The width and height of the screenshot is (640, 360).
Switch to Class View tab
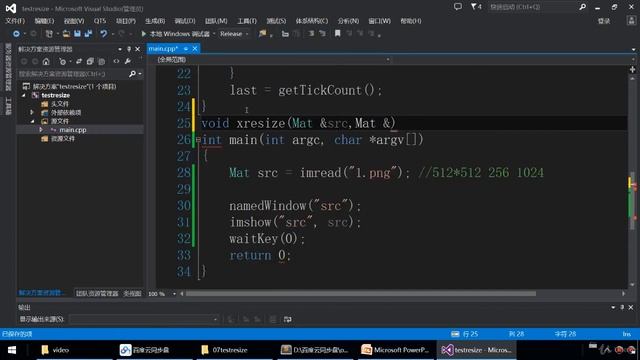tap(132, 293)
